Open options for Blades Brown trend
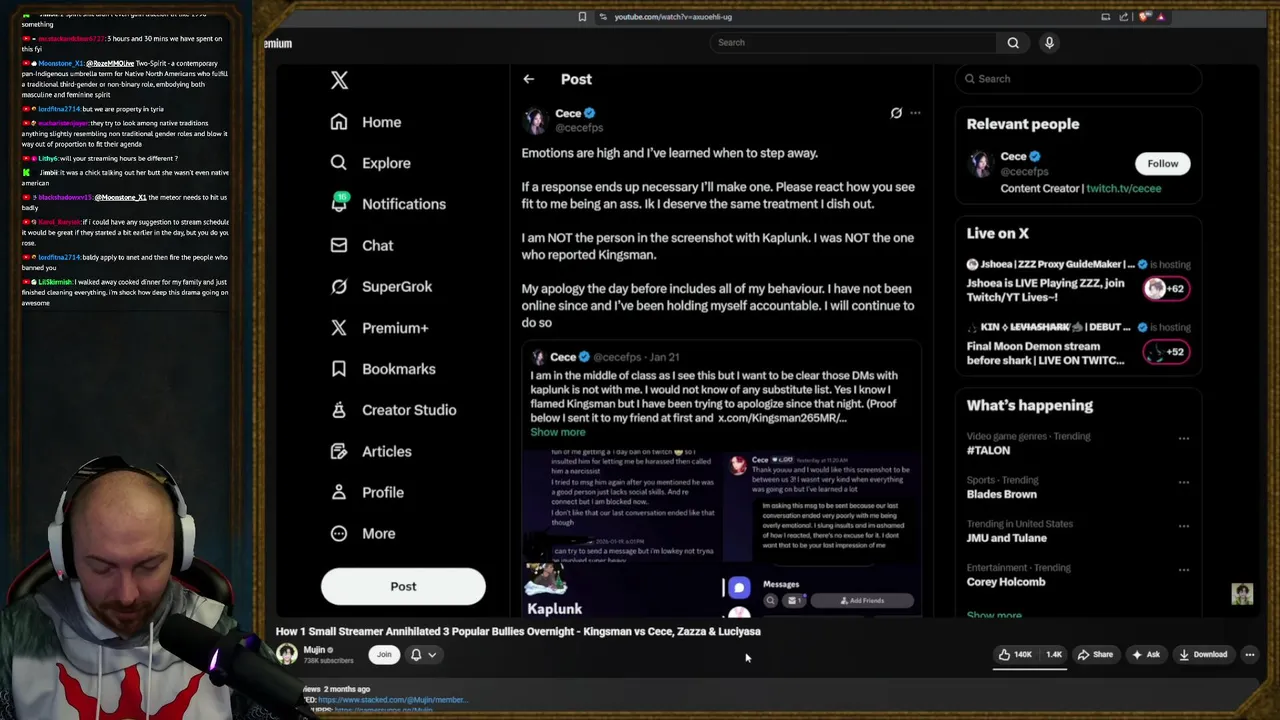Viewport: 1280px width, 720px height. click(x=1184, y=482)
